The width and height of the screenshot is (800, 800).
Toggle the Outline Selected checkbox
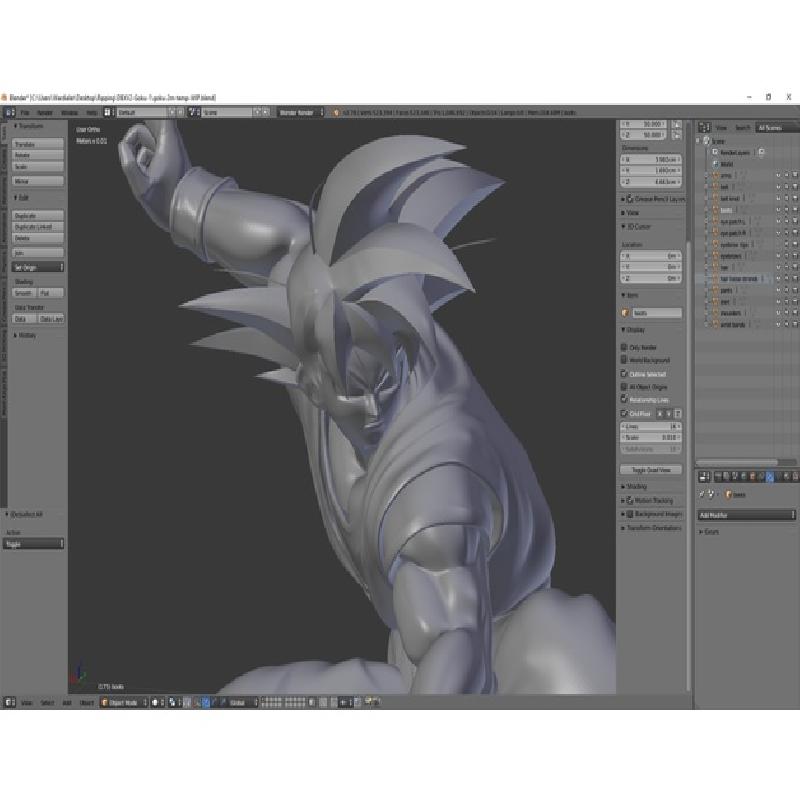[624, 374]
